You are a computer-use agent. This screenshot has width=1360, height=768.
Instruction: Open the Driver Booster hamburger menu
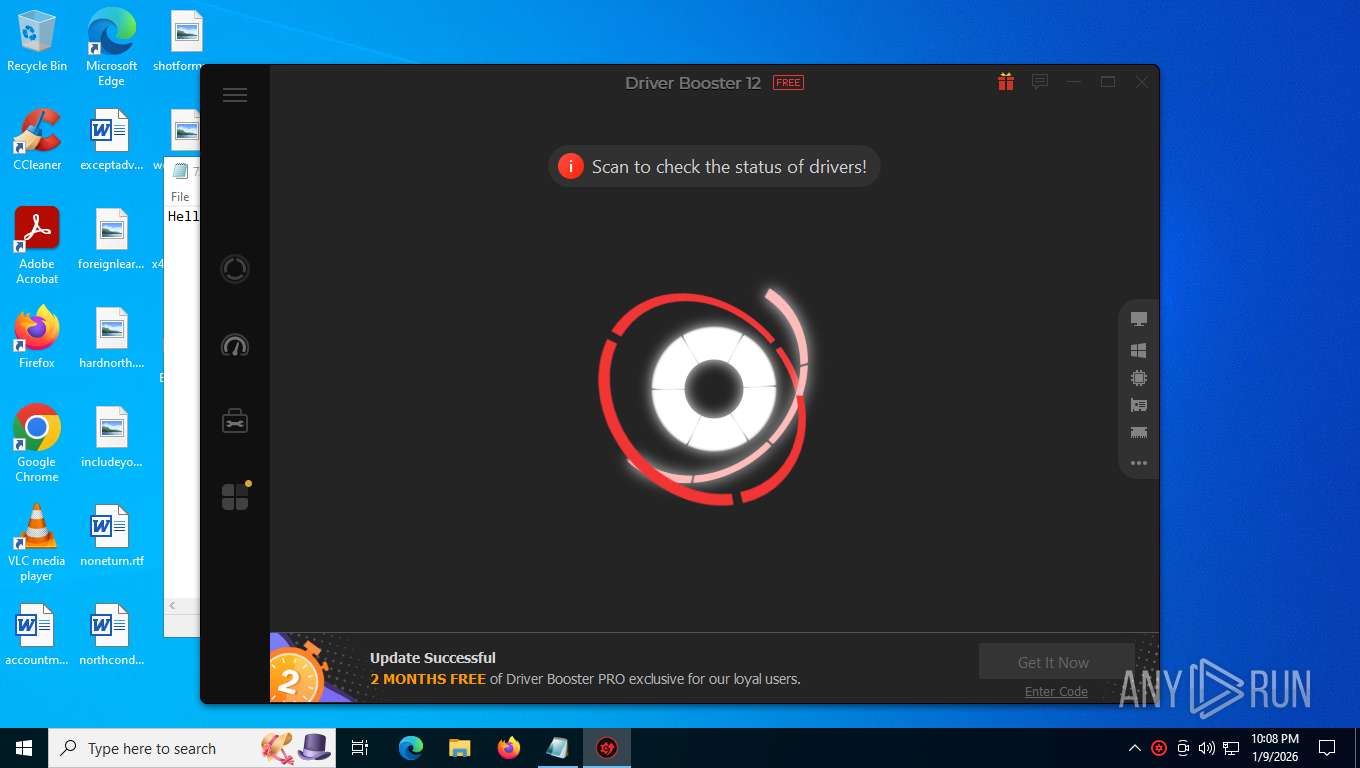tap(235, 95)
